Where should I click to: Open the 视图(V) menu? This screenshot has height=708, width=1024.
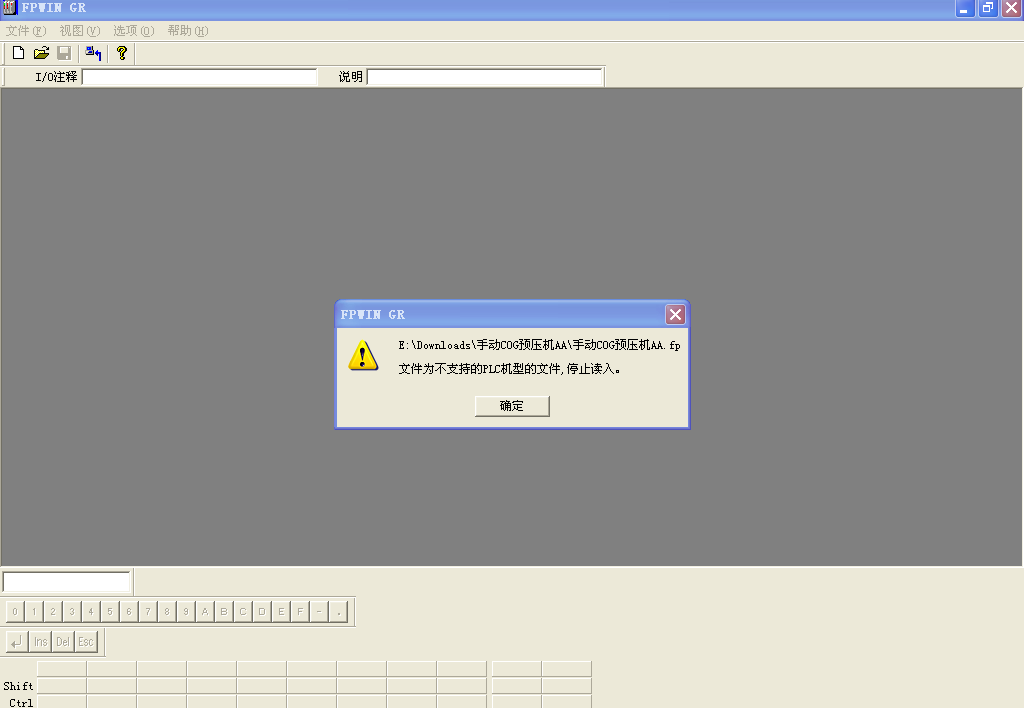(x=80, y=31)
